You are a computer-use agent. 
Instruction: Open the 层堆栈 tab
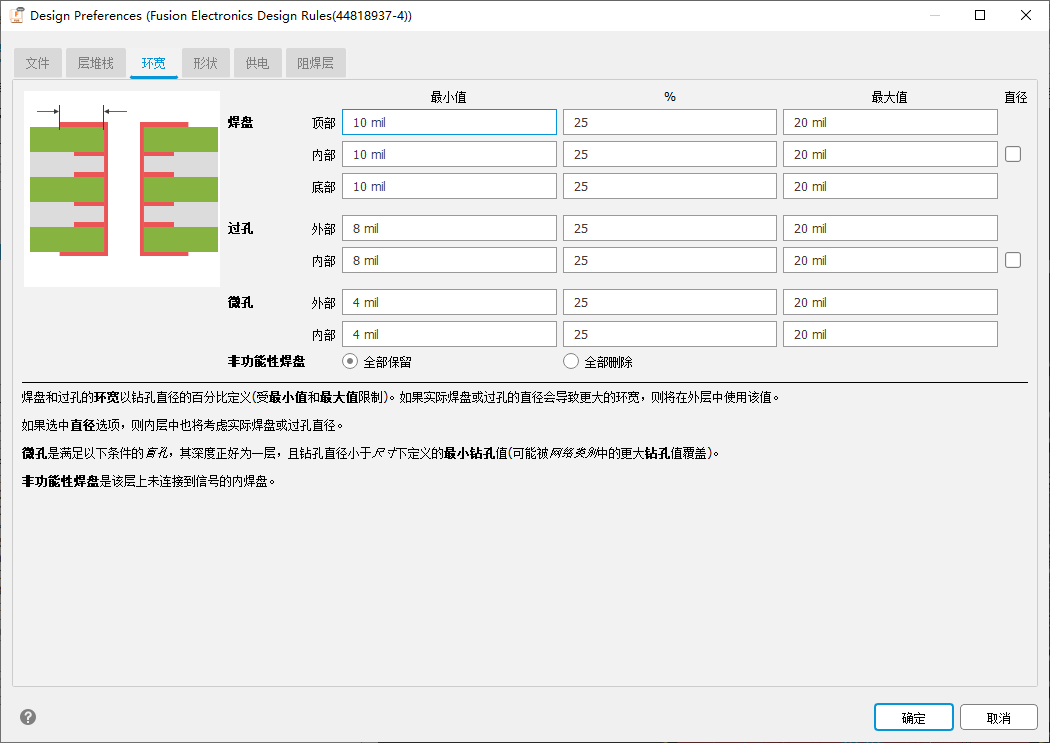pyautogui.click(x=95, y=62)
